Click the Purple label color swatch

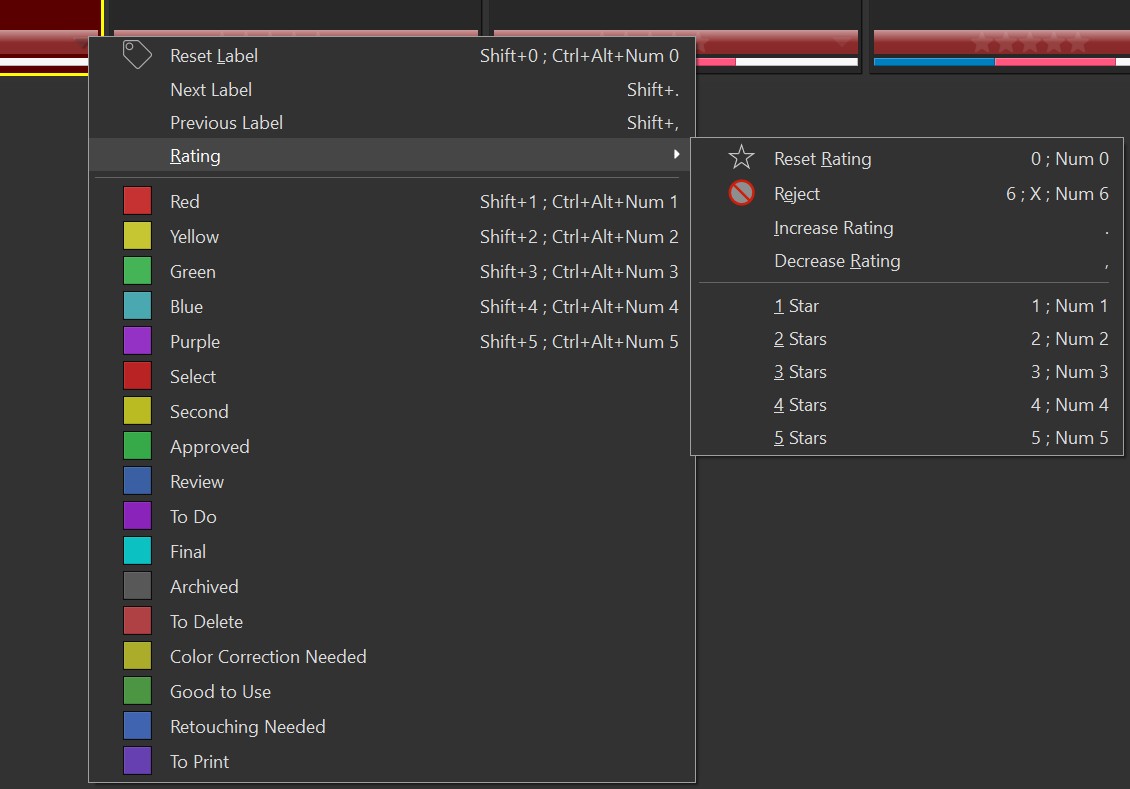pos(137,341)
